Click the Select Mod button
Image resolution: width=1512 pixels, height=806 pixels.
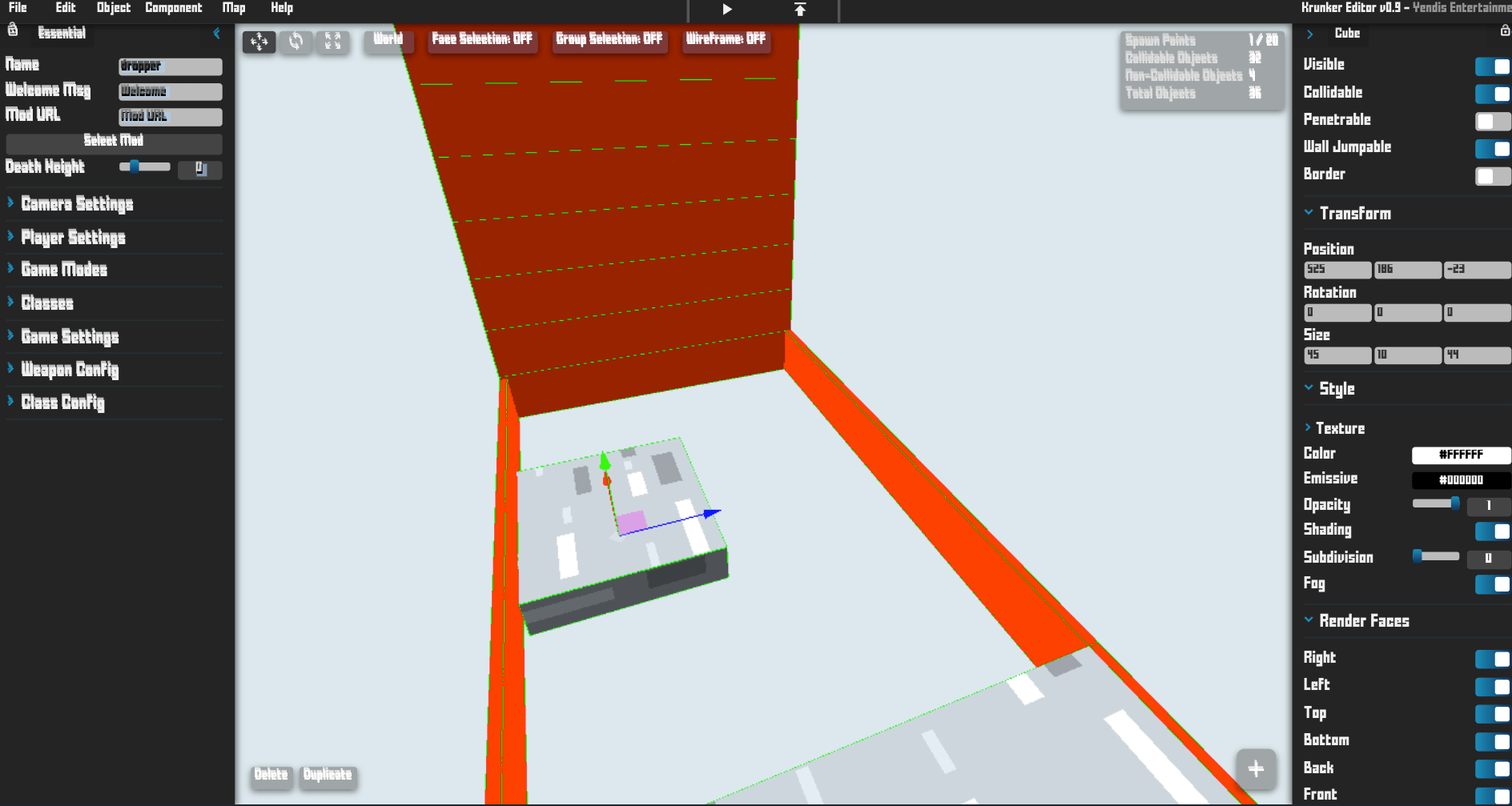tap(114, 142)
